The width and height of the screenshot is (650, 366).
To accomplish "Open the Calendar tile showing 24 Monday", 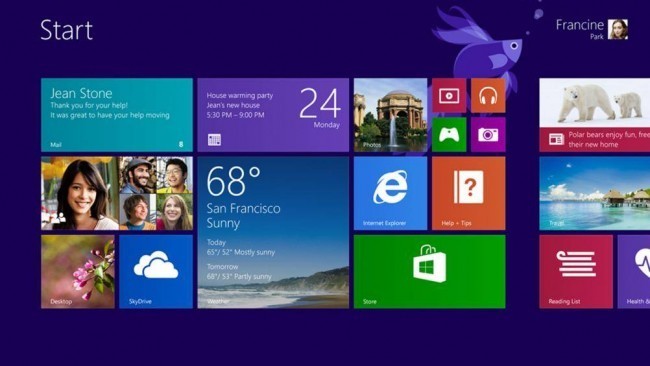I will pyautogui.click(x=273, y=115).
